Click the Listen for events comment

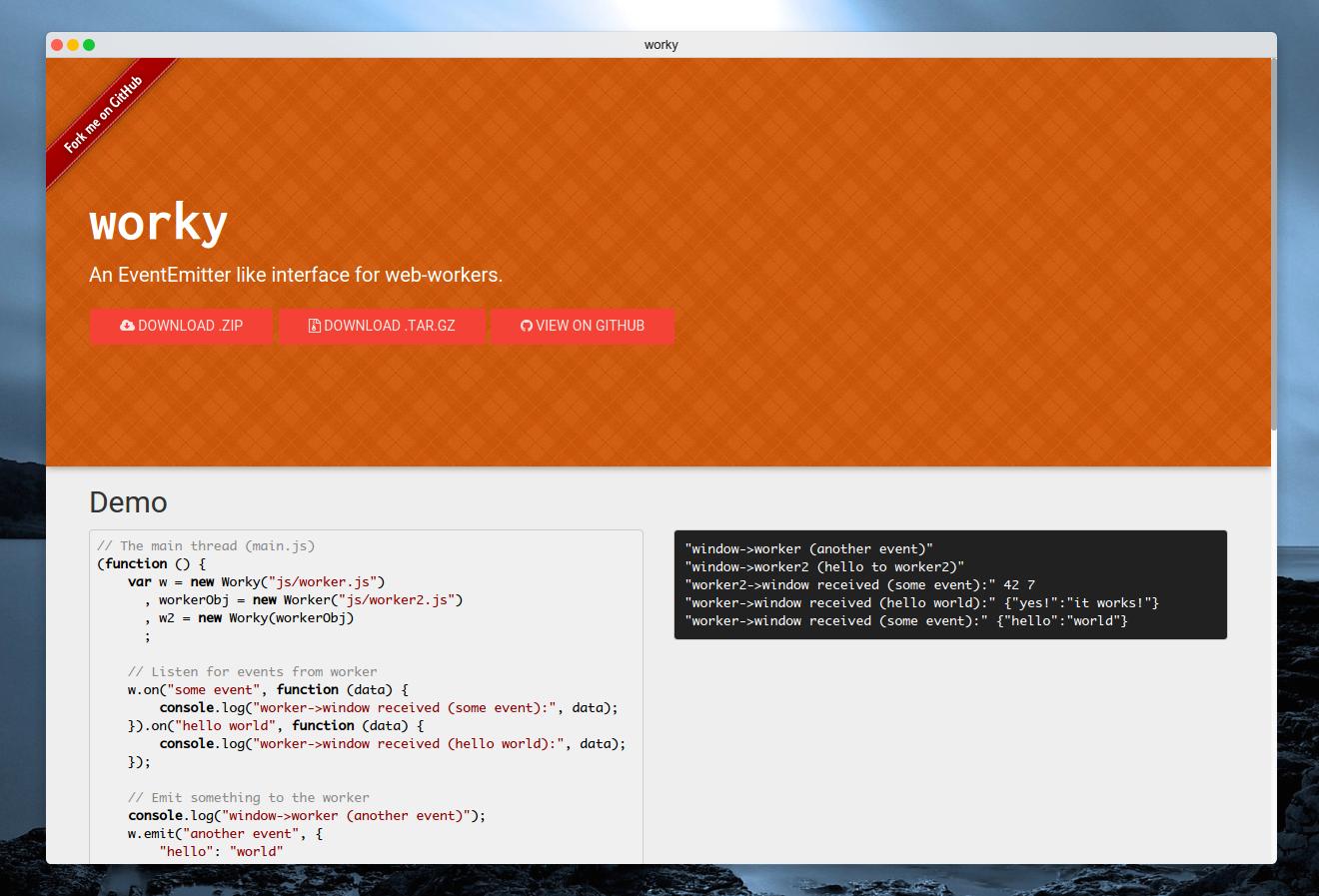coord(253,671)
